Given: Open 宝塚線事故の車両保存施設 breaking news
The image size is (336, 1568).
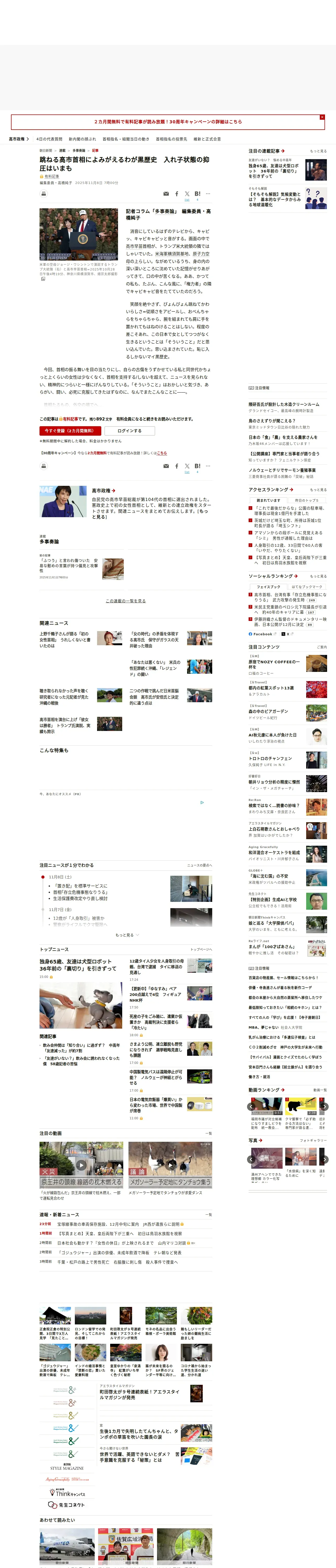Looking at the screenshot, I should coord(118,1224).
